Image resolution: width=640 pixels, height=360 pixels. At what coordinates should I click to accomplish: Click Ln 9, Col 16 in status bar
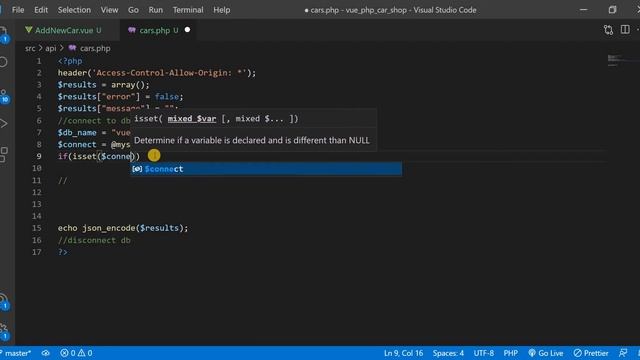pos(403,353)
